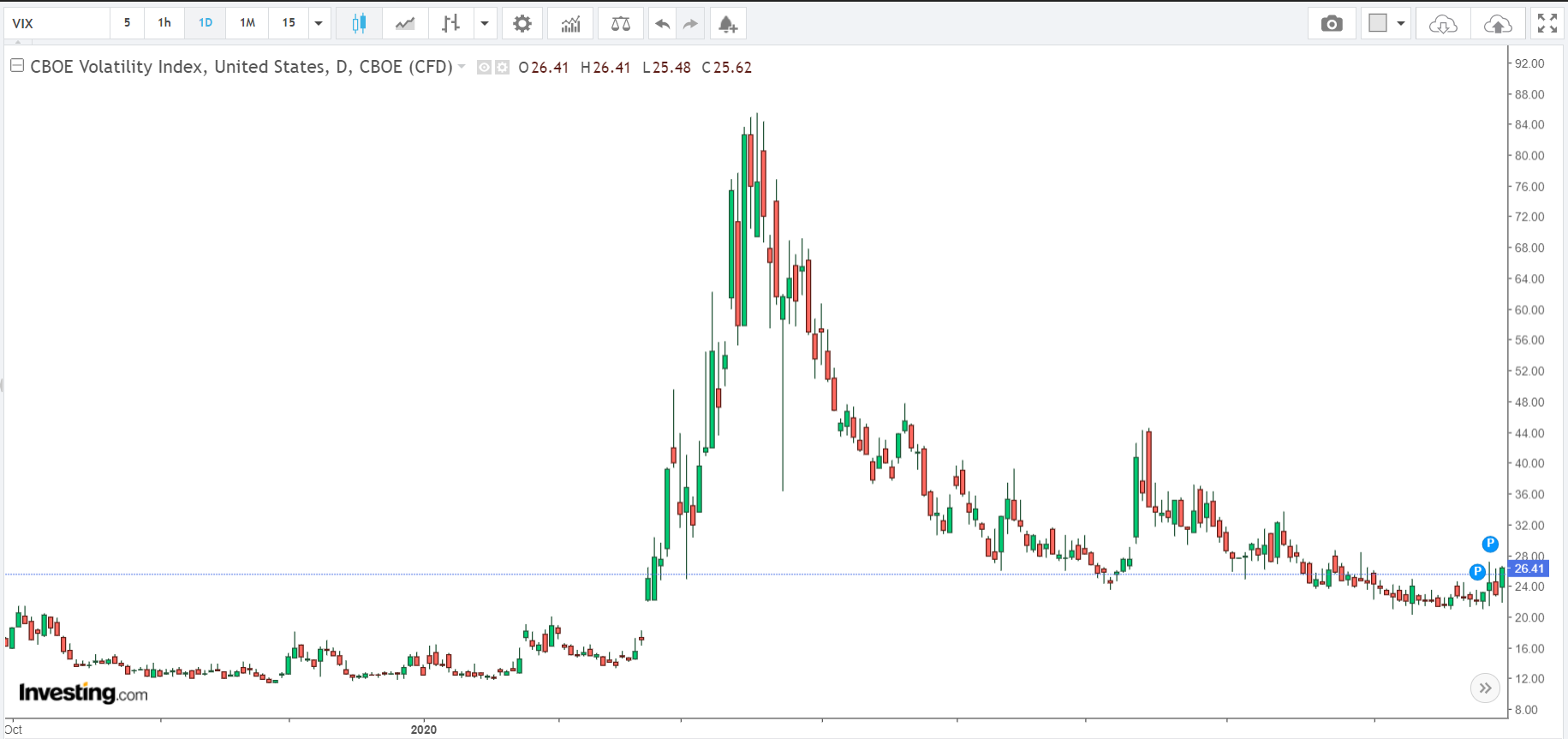
Task: Click the 40.00 price axis label
Action: click(x=1529, y=463)
